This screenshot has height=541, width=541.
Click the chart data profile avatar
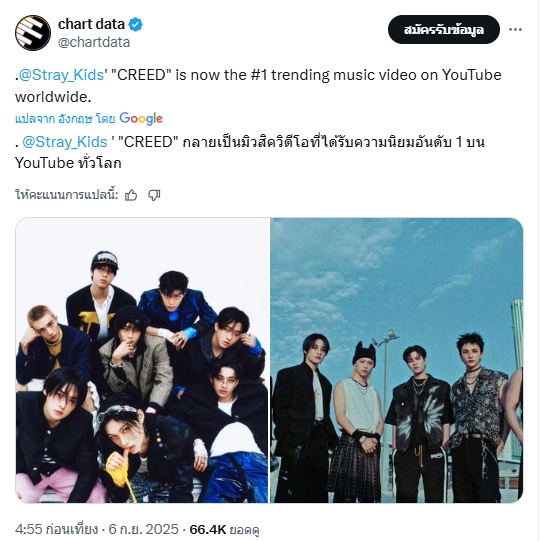pyautogui.click(x=33, y=33)
